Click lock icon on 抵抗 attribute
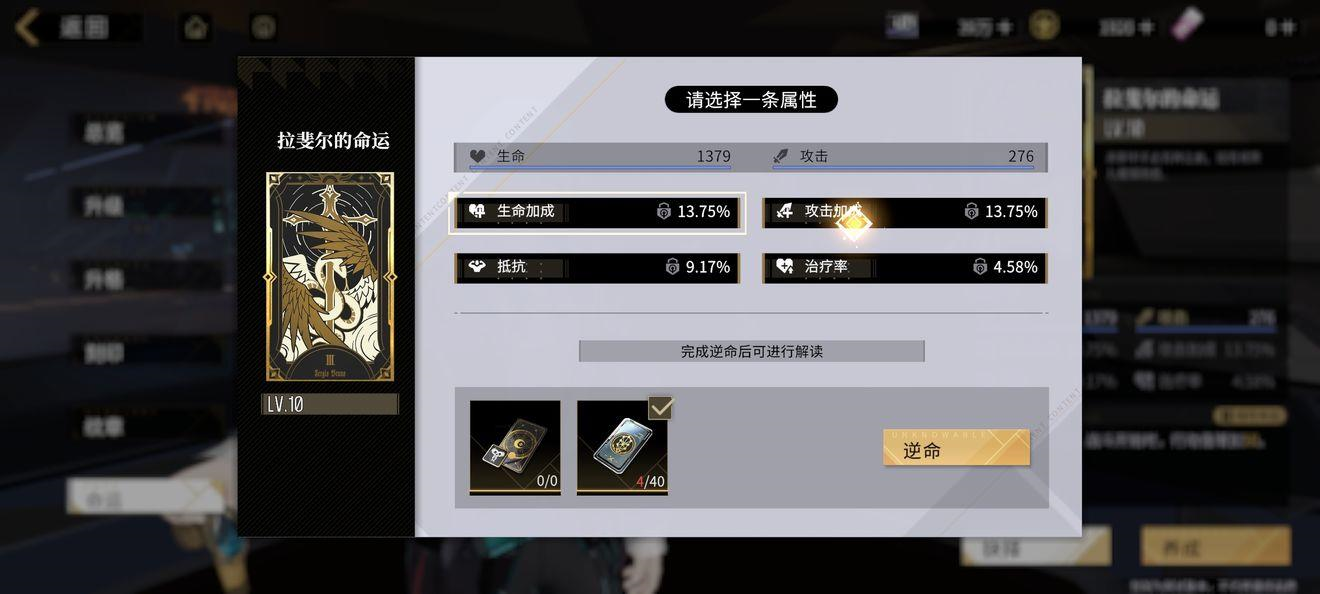The height and width of the screenshot is (594, 1320). pyautogui.click(x=672, y=267)
